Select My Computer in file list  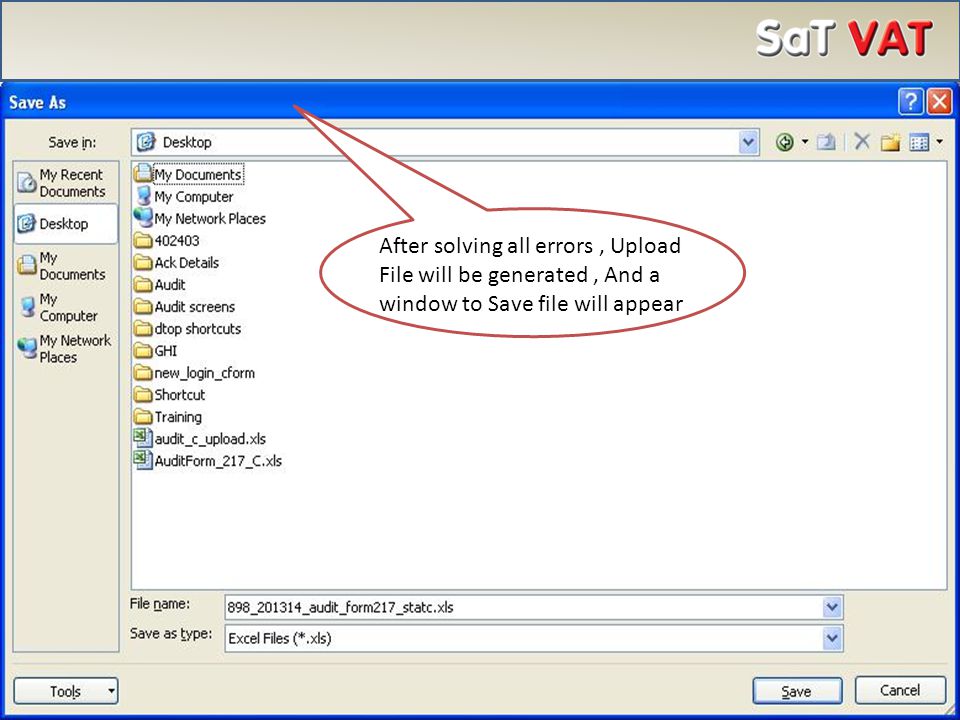[184, 197]
